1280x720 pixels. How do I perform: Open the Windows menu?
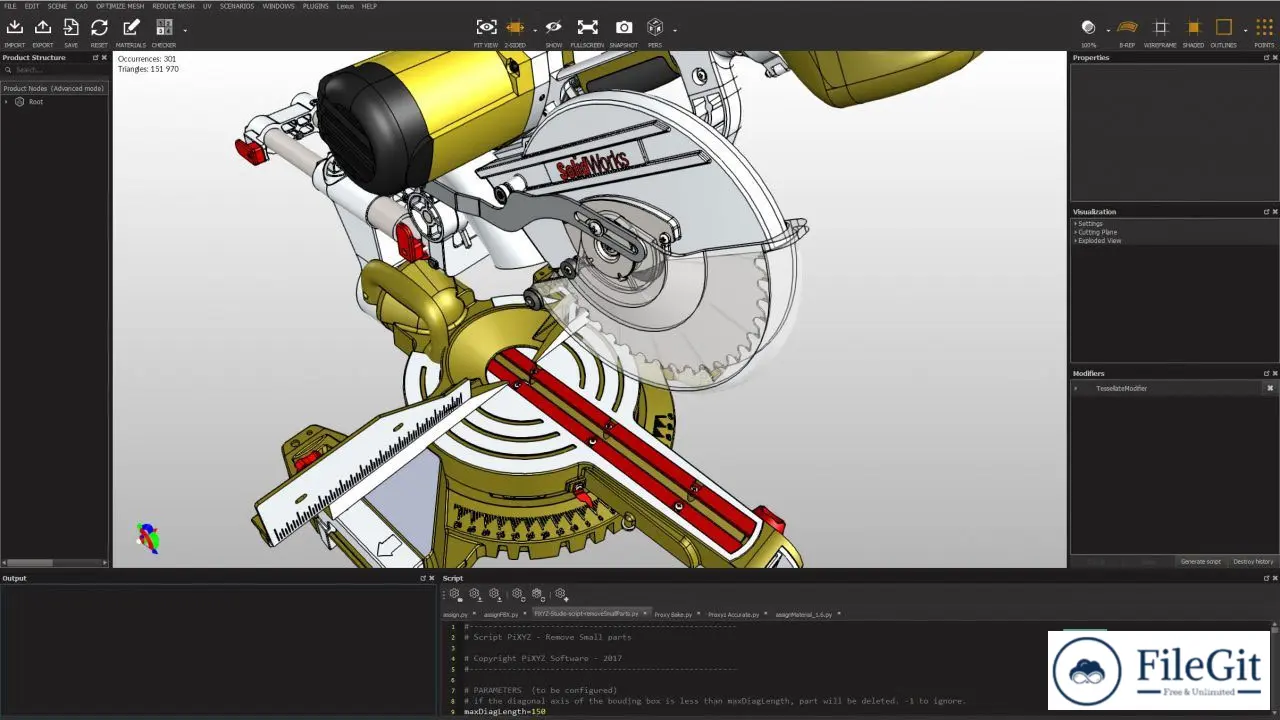[x=279, y=6]
